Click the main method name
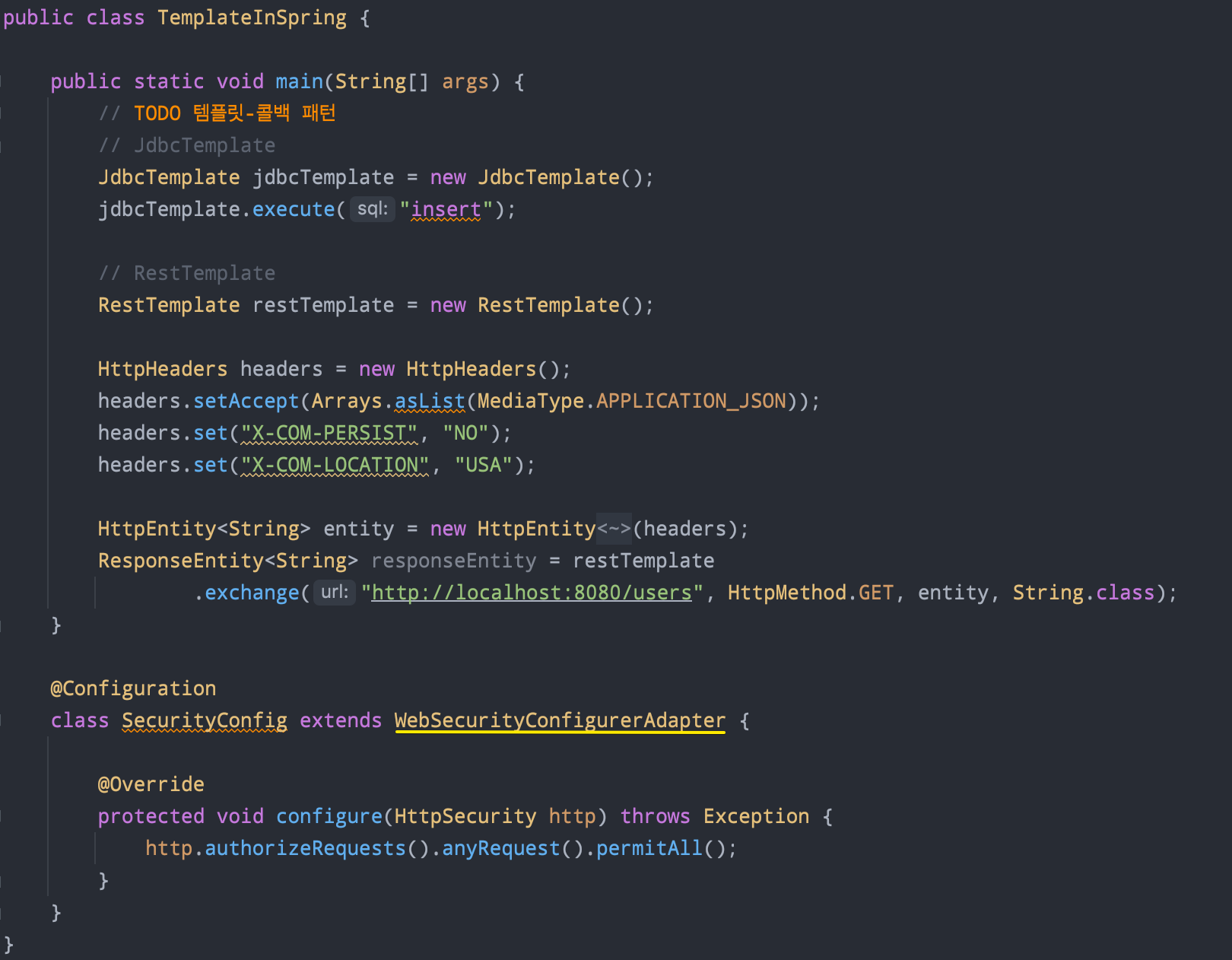The width and height of the screenshot is (1232, 960). 299,81
